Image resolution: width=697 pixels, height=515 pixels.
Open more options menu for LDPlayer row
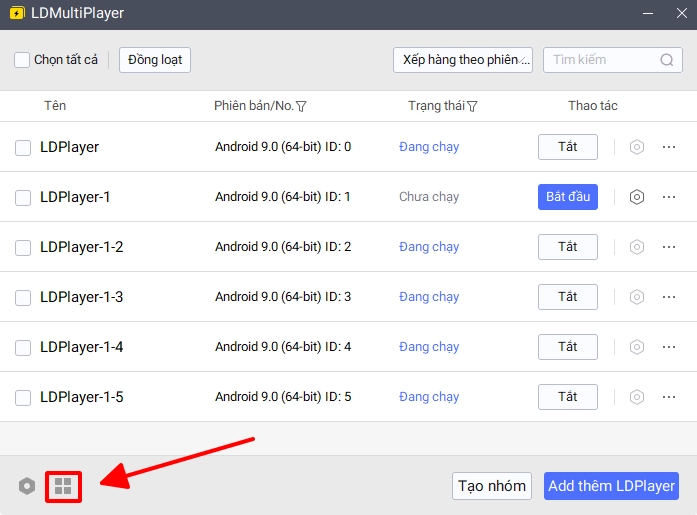[x=669, y=147]
